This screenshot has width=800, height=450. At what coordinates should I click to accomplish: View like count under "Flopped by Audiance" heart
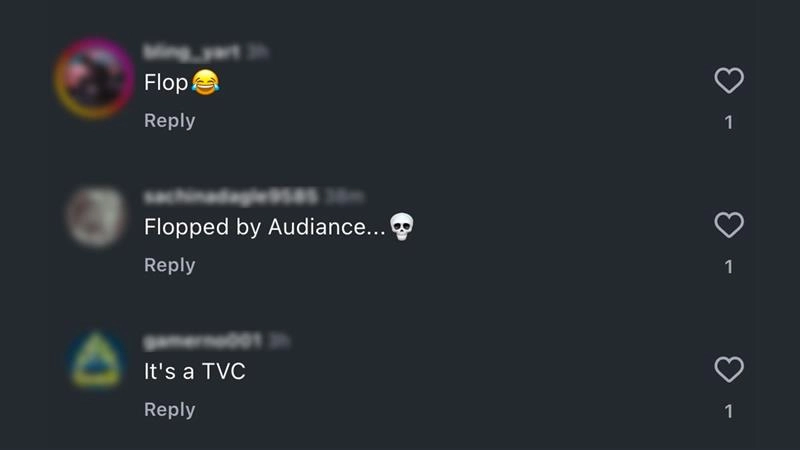[x=729, y=267]
